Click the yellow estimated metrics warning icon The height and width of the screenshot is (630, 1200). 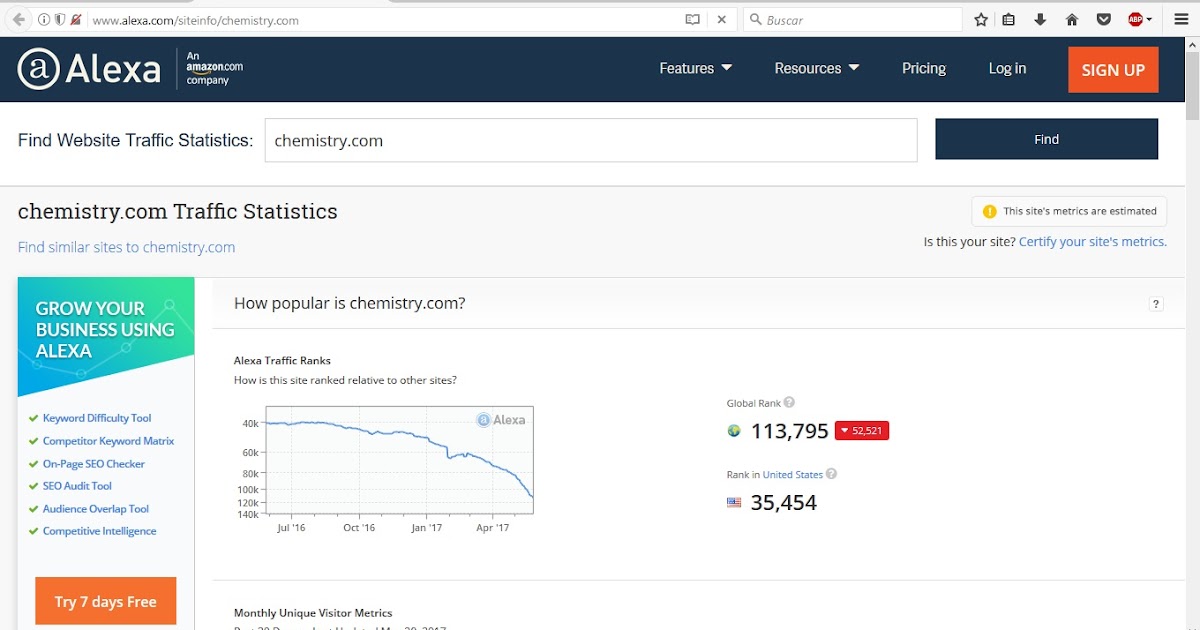point(989,211)
